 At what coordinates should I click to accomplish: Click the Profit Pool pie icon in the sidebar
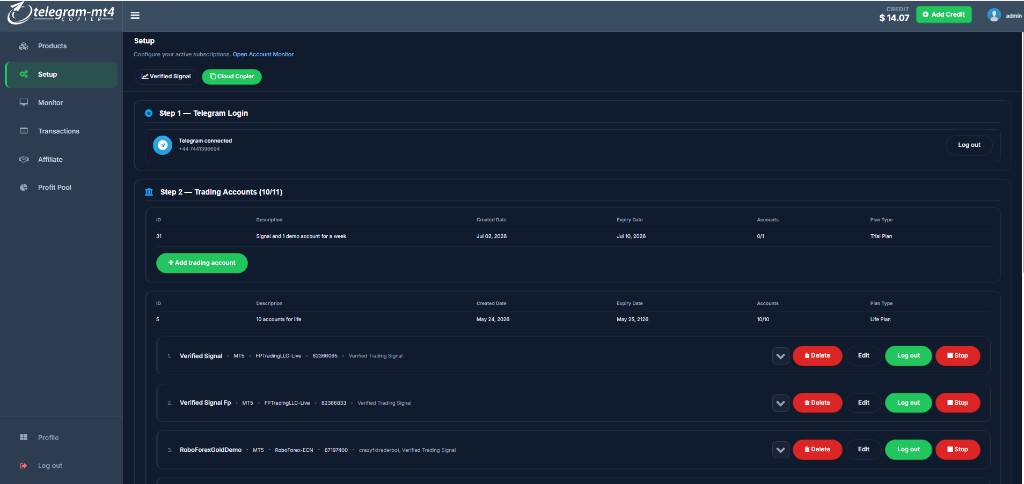coord(24,187)
